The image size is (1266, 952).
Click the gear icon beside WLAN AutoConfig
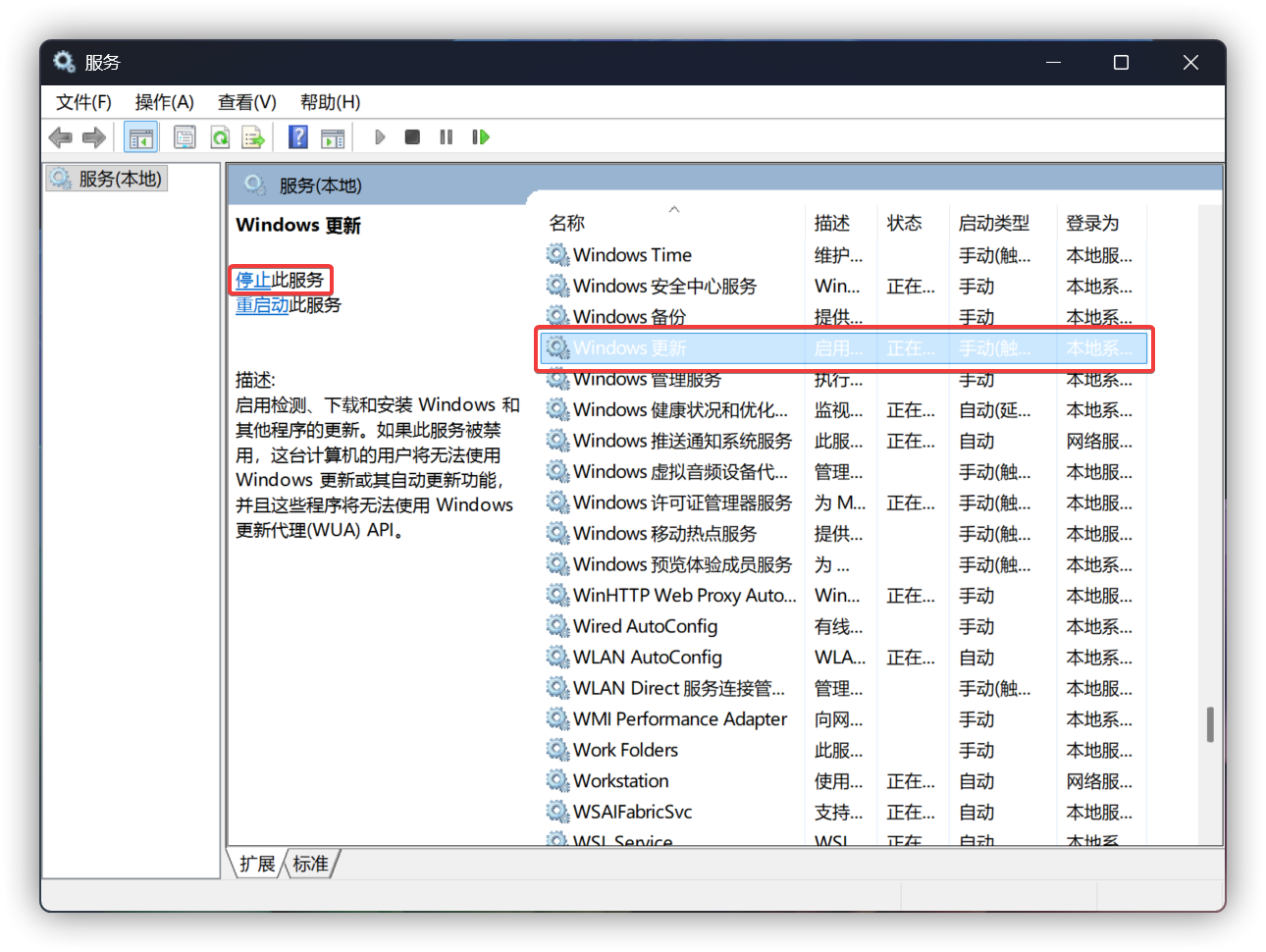pos(558,657)
